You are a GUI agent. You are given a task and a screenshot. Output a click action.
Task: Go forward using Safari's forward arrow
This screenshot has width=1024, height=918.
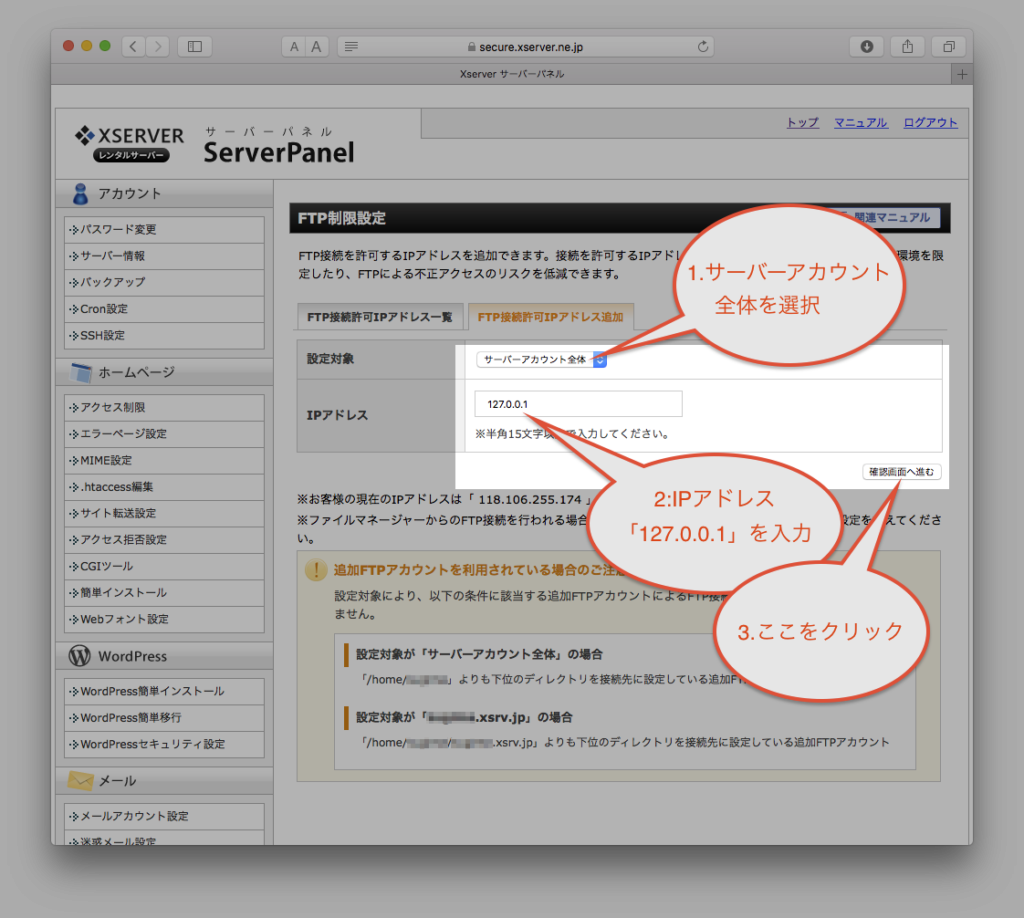click(157, 46)
